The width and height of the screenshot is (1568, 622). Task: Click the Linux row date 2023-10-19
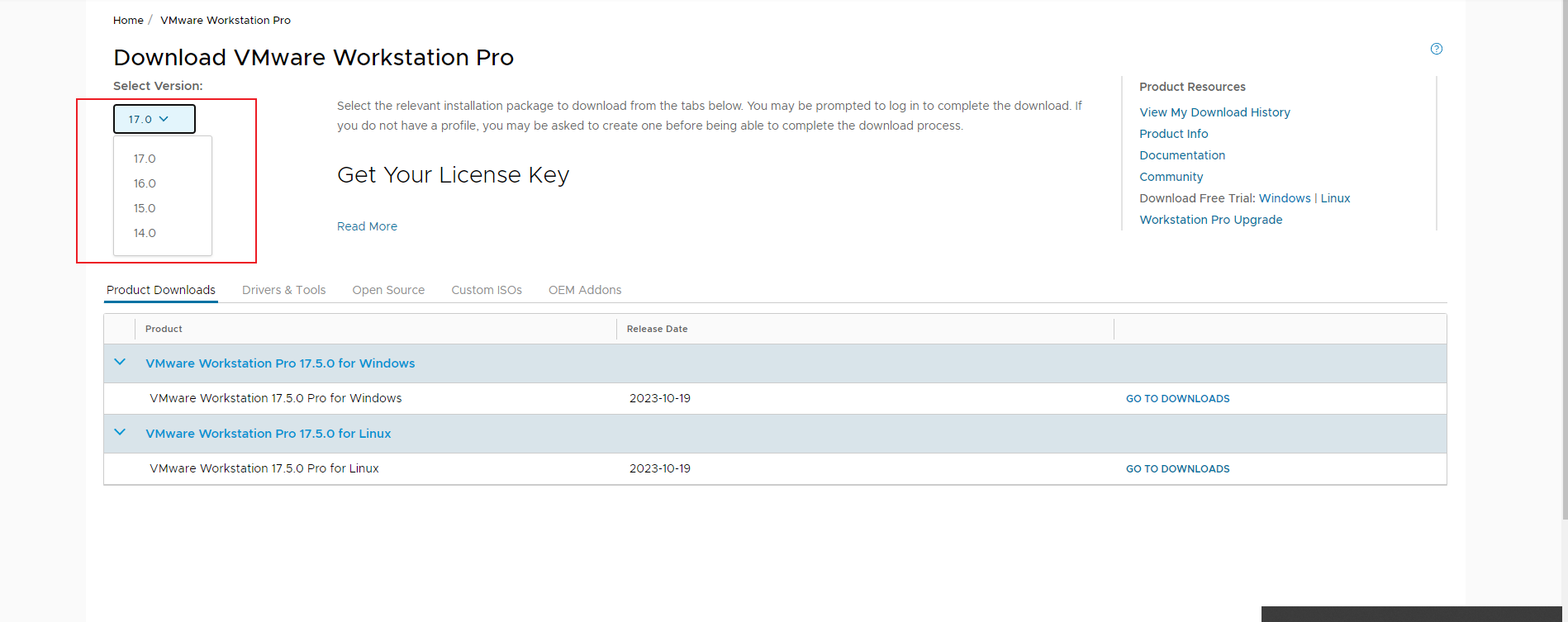[x=660, y=468]
